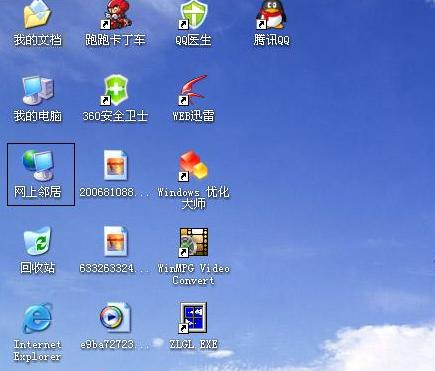Open the QQ医生 shield shortcut

point(193,14)
